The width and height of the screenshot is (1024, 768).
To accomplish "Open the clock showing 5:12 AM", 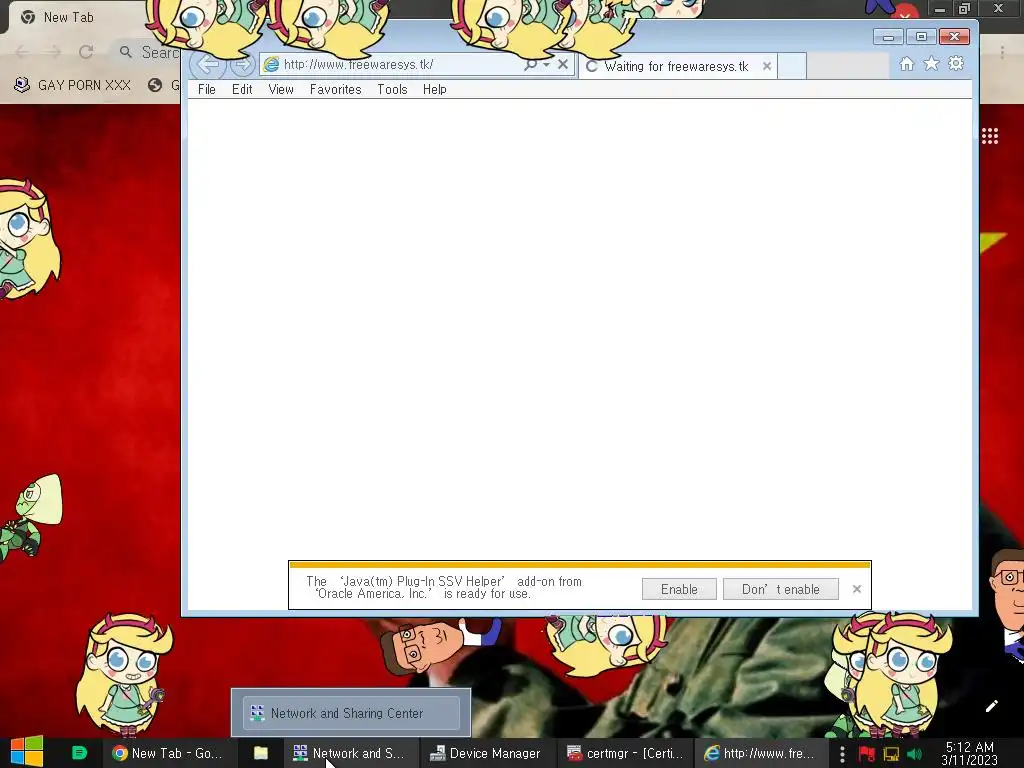I will (970, 753).
